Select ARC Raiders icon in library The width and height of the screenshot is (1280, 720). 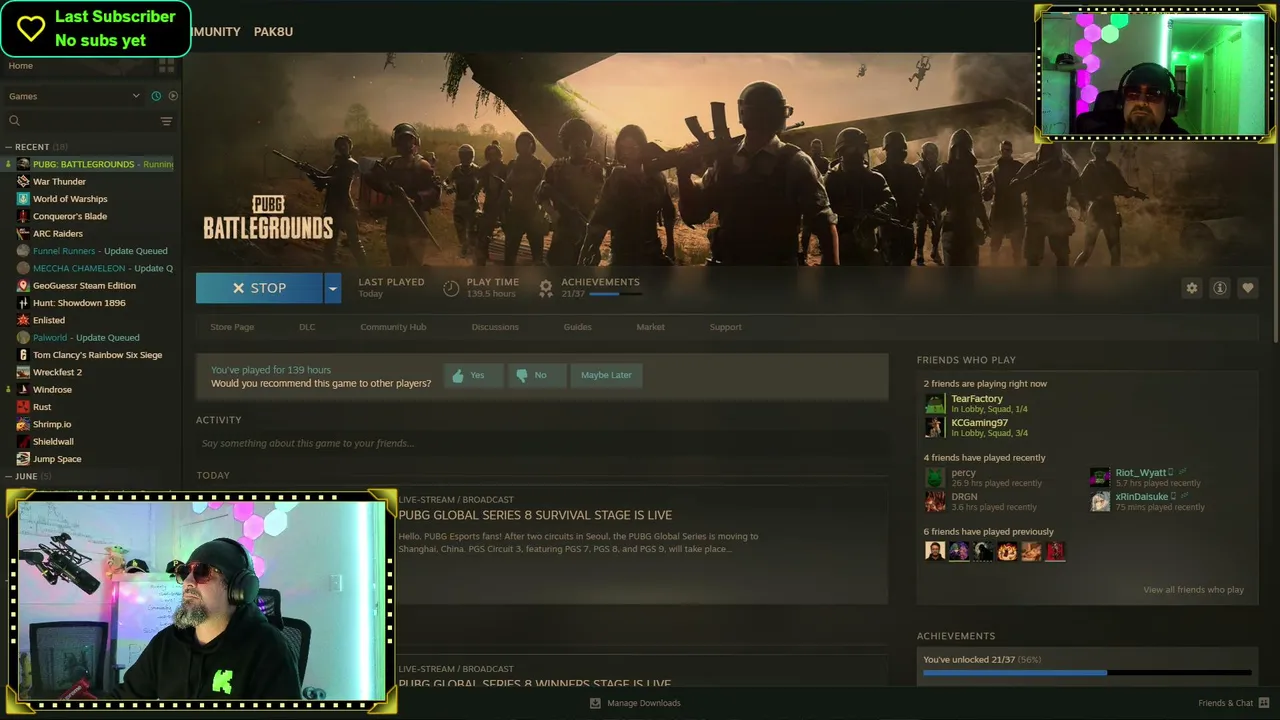click(23, 234)
